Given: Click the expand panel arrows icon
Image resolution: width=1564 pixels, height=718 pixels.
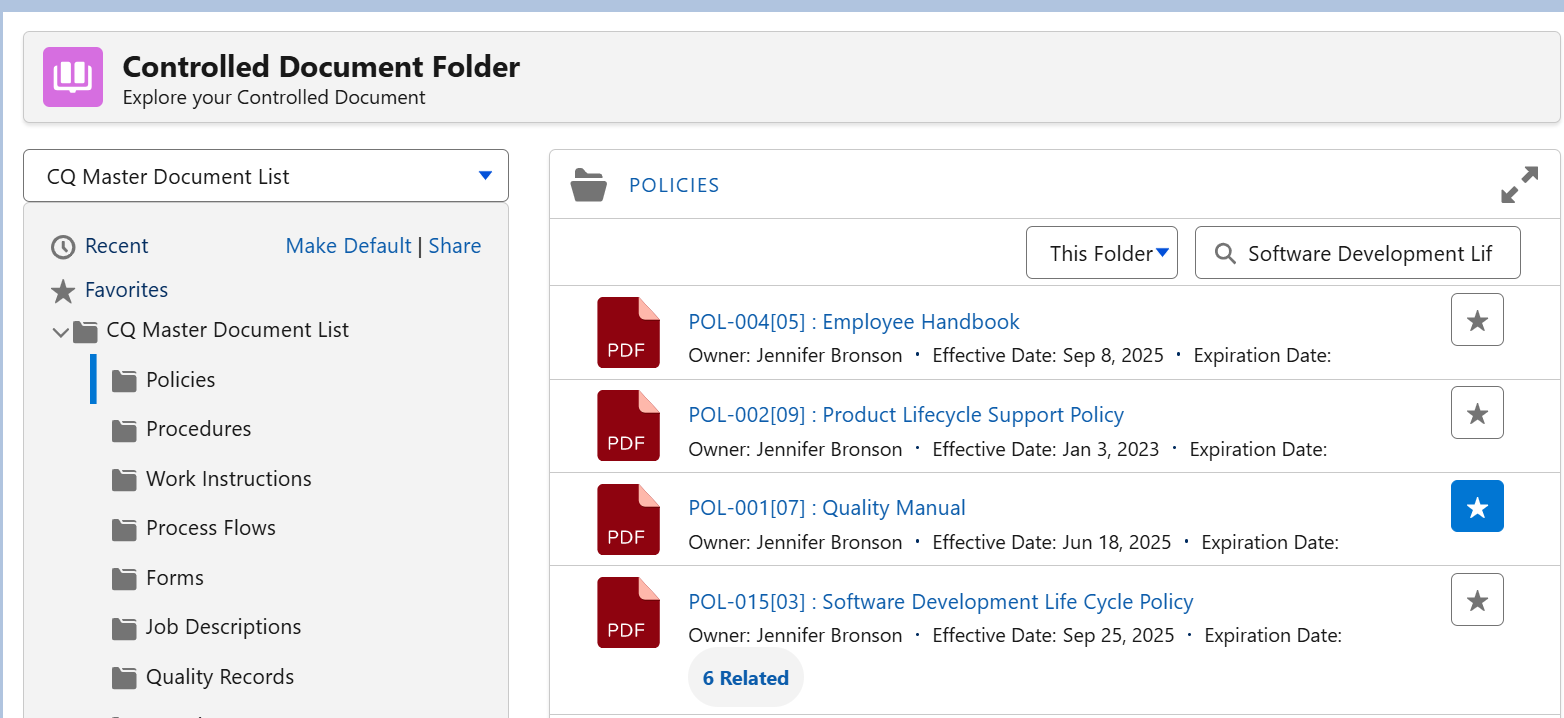Looking at the screenshot, I should pyautogui.click(x=1519, y=185).
